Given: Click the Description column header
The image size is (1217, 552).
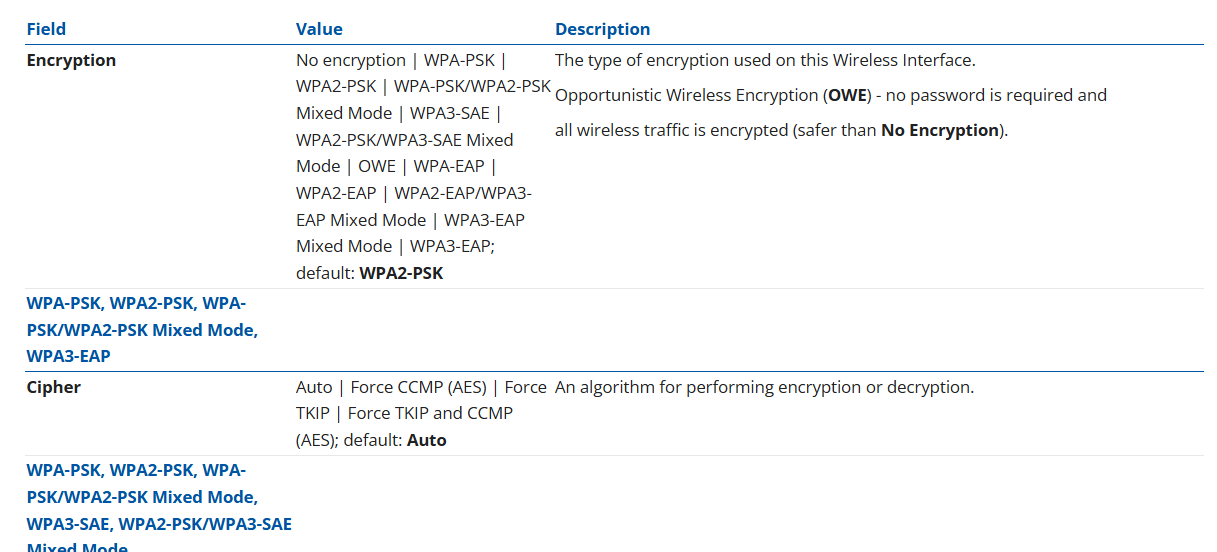Looking at the screenshot, I should 602,29.
